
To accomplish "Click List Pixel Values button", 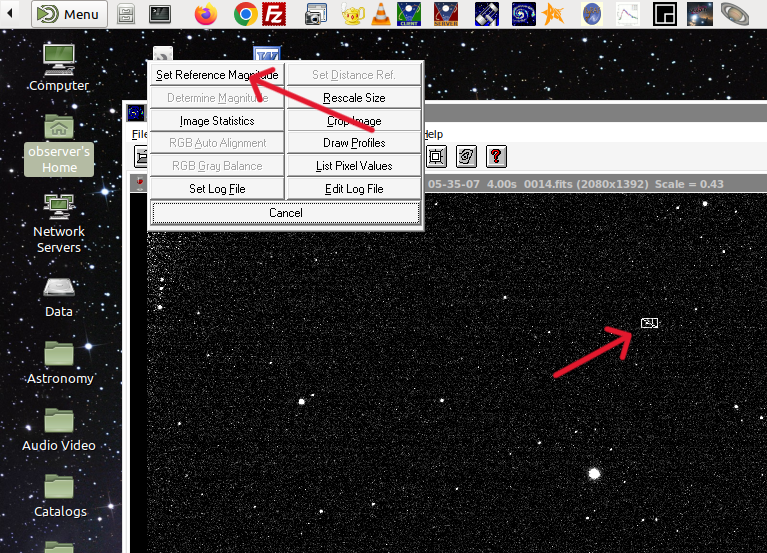I will click(354, 166).
